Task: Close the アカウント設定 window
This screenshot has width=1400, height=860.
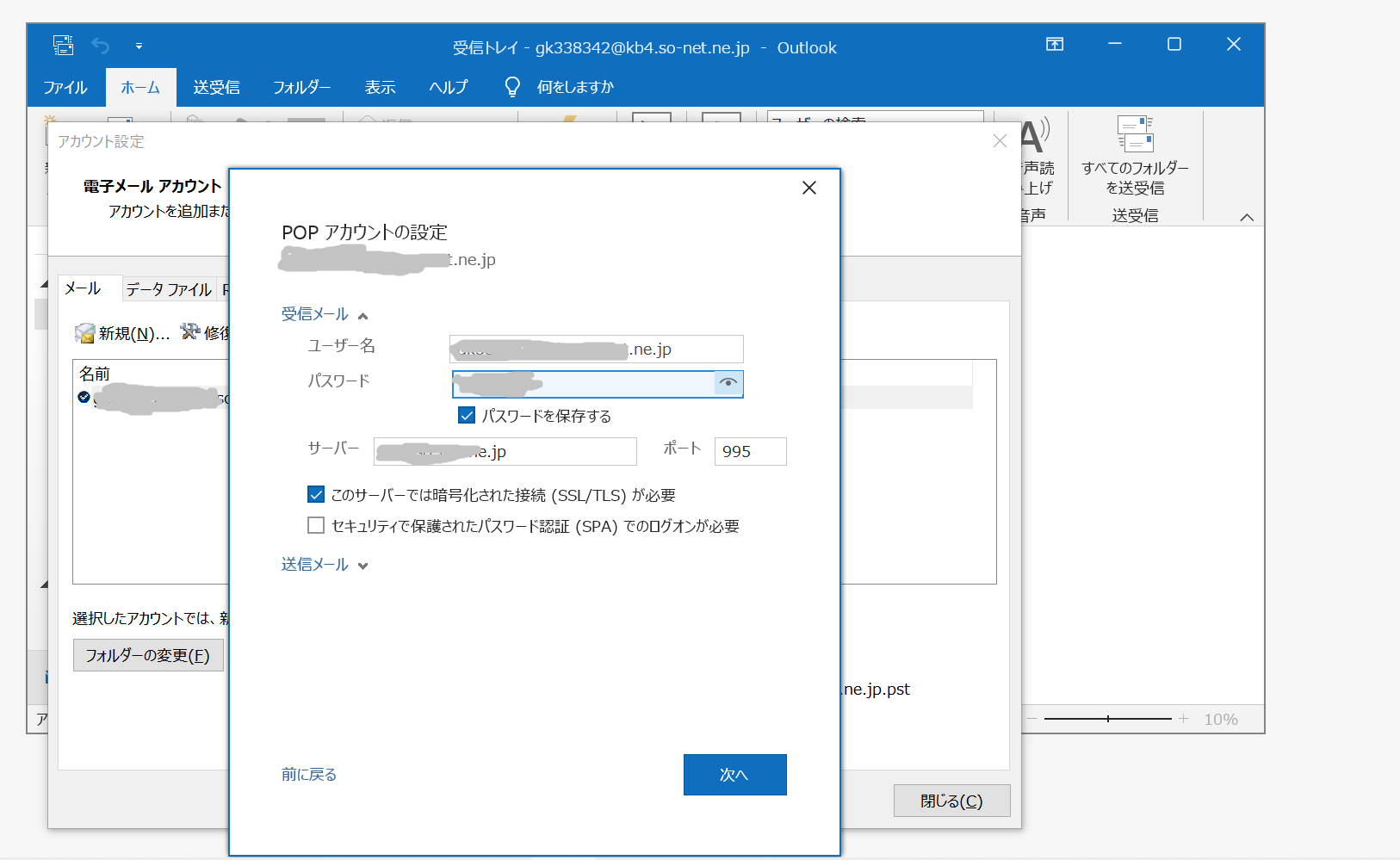Action: click(x=1000, y=140)
